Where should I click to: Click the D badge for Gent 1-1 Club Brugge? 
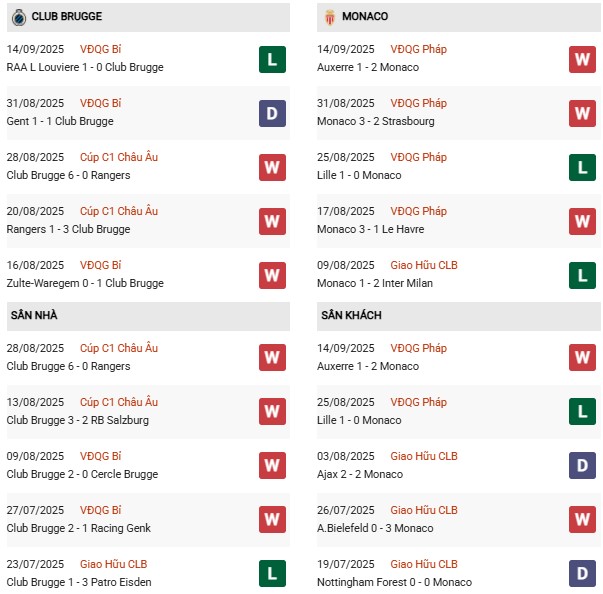272,113
